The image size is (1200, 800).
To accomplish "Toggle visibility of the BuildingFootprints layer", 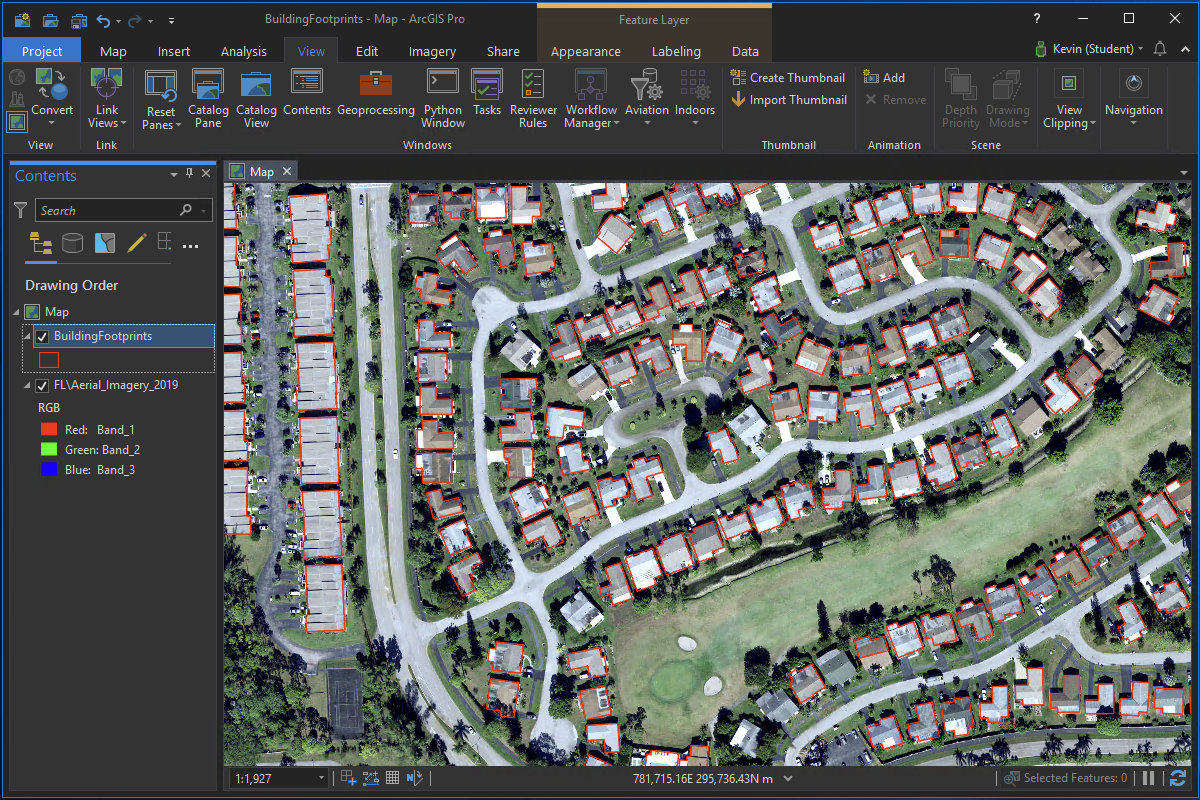I will pyautogui.click(x=40, y=336).
